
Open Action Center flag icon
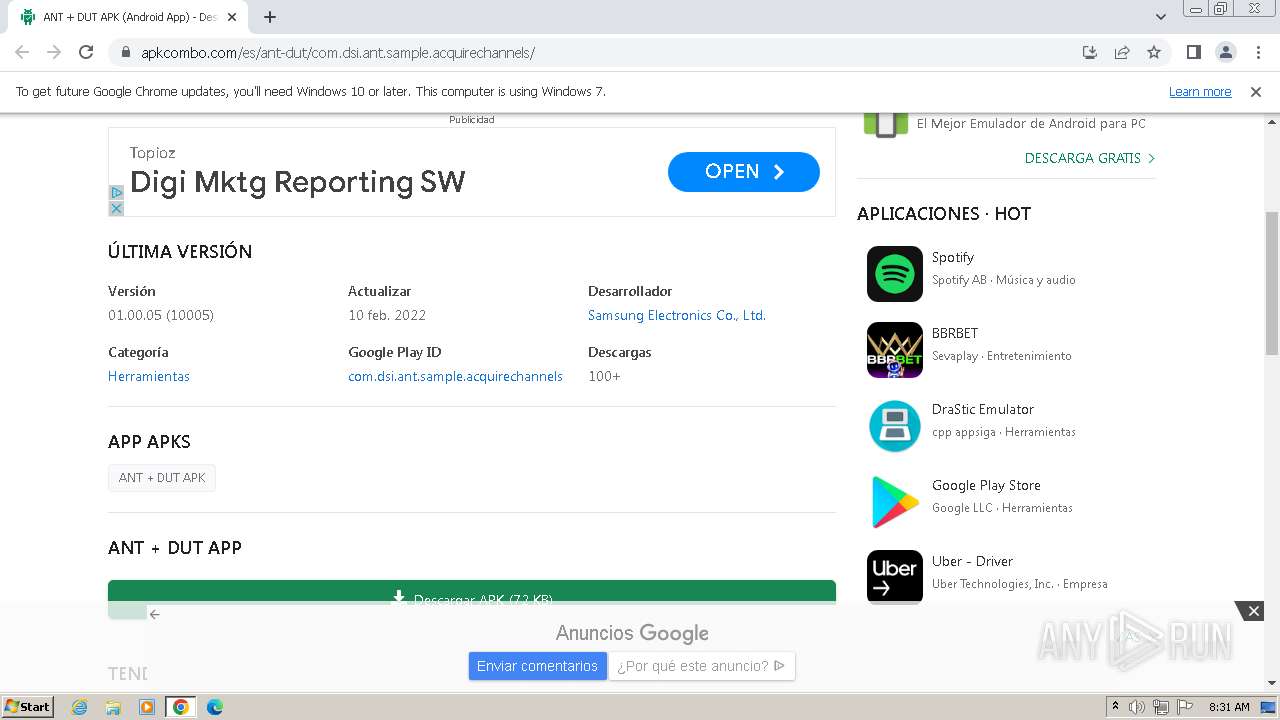(1185, 707)
